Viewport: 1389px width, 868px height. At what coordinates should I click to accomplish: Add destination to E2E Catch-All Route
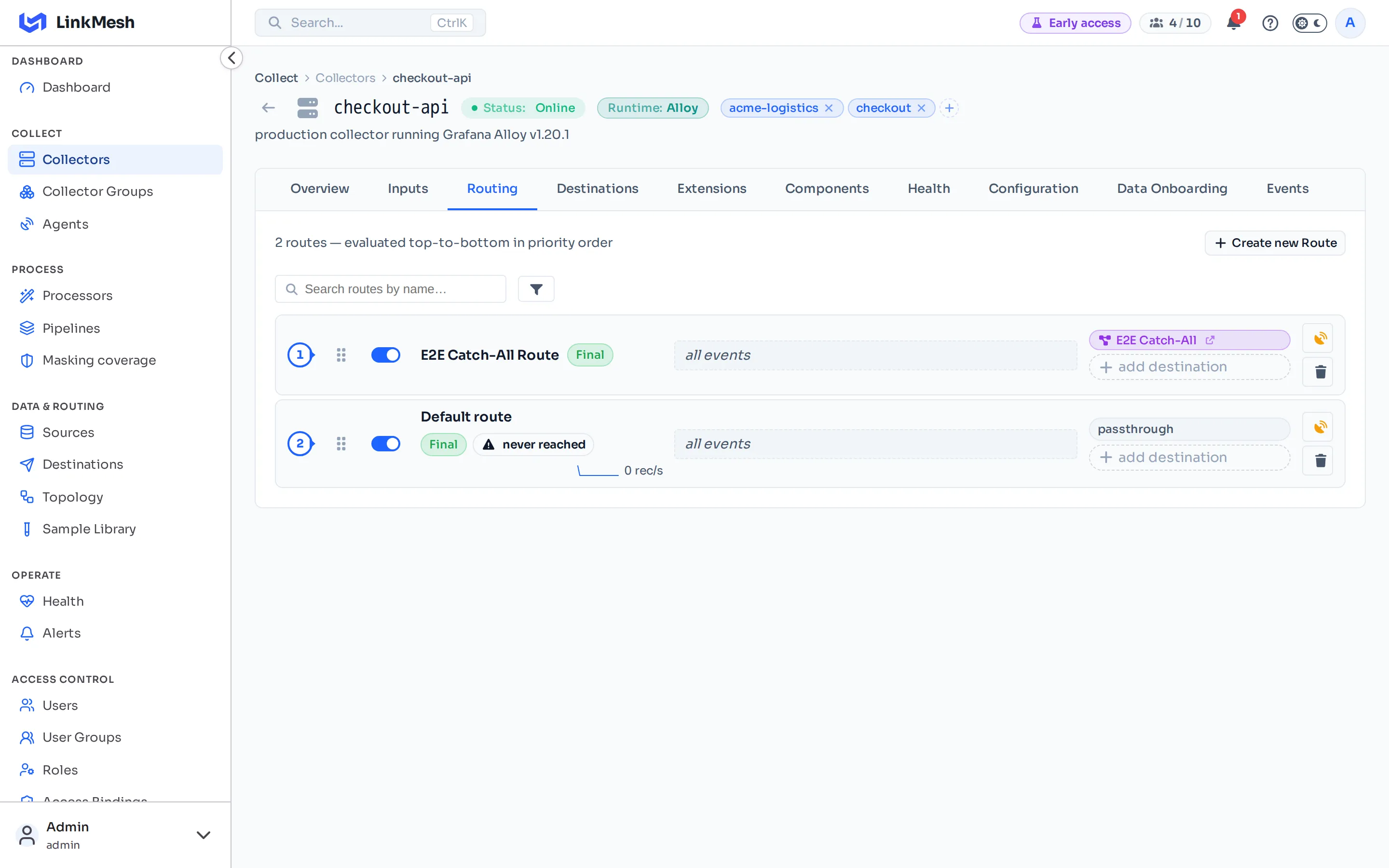click(1189, 367)
